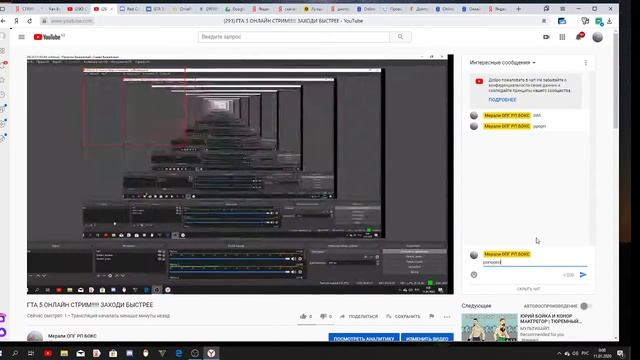Open OBS Studio from the taskbar
The height and width of the screenshot is (360, 640).
[x=195, y=353]
